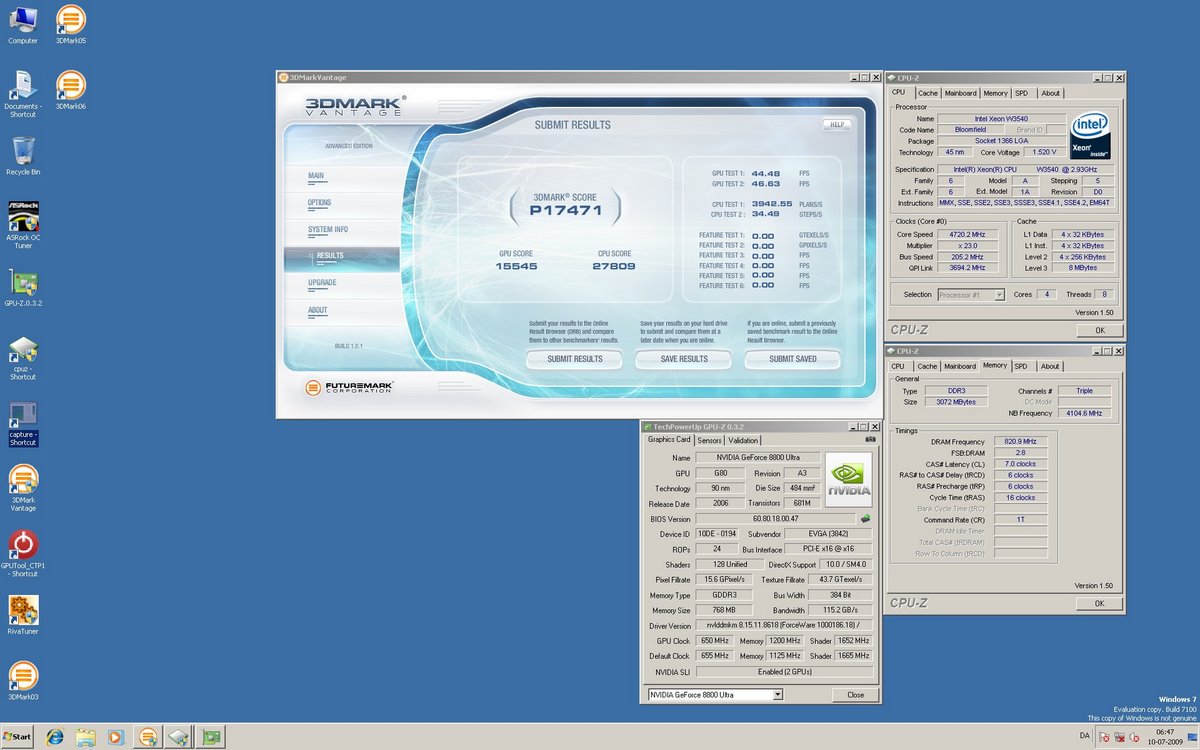The width and height of the screenshot is (1200, 750).
Task: Open the Documents - Shortcut desktop icon
Action: [x=23, y=94]
